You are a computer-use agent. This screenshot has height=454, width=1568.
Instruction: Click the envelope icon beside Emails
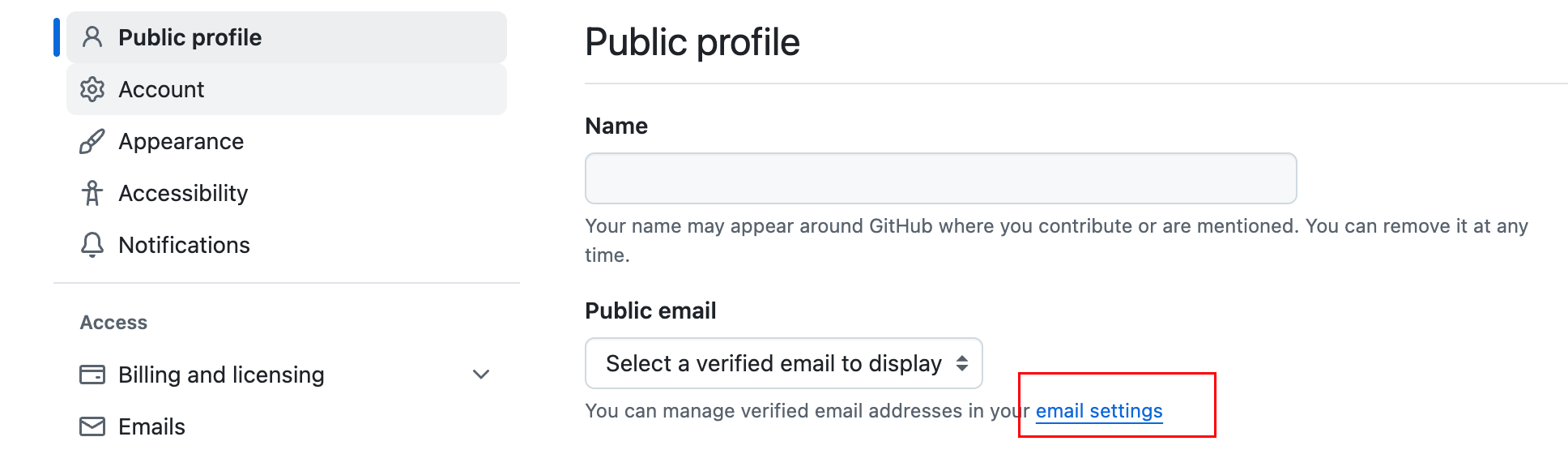[92, 426]
